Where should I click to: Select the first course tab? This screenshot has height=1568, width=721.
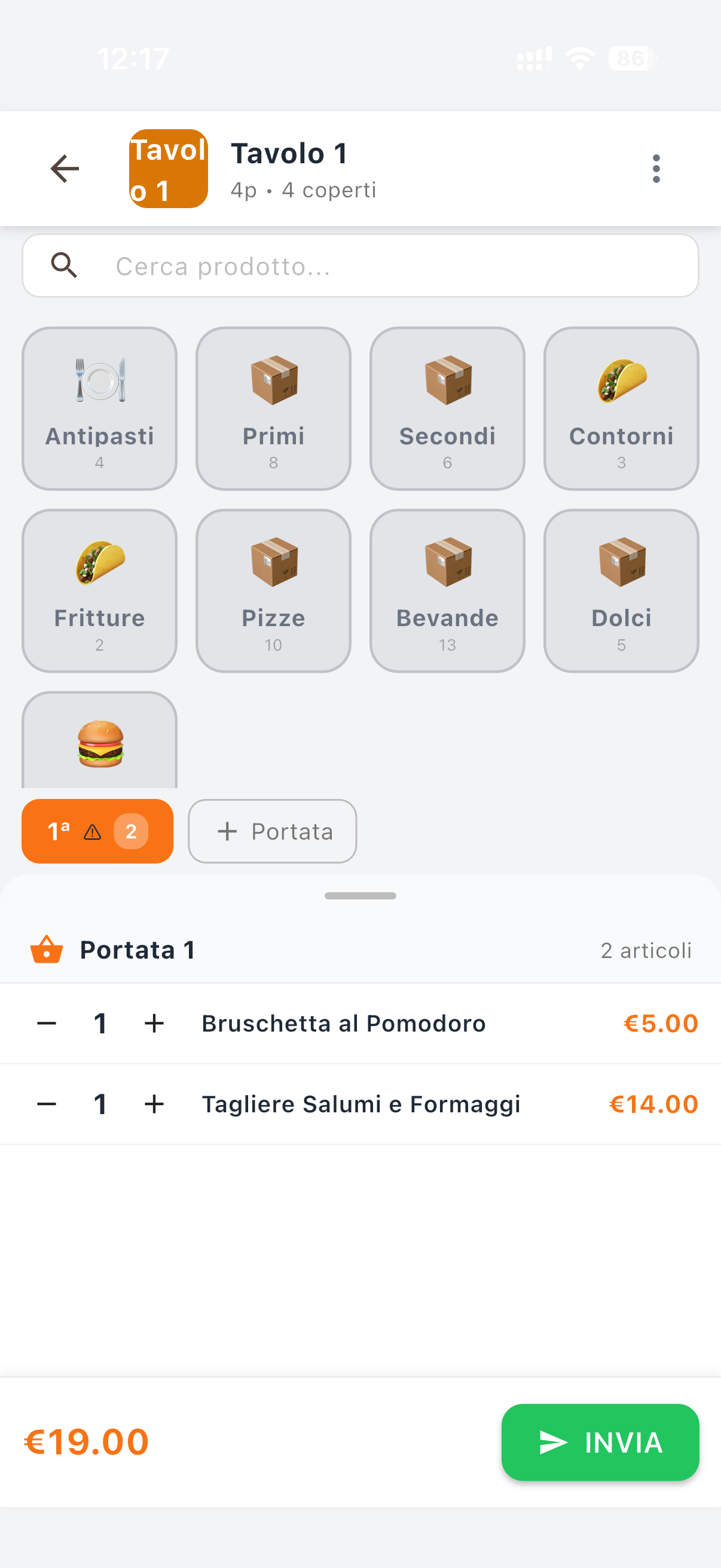(x=97, y=831)
